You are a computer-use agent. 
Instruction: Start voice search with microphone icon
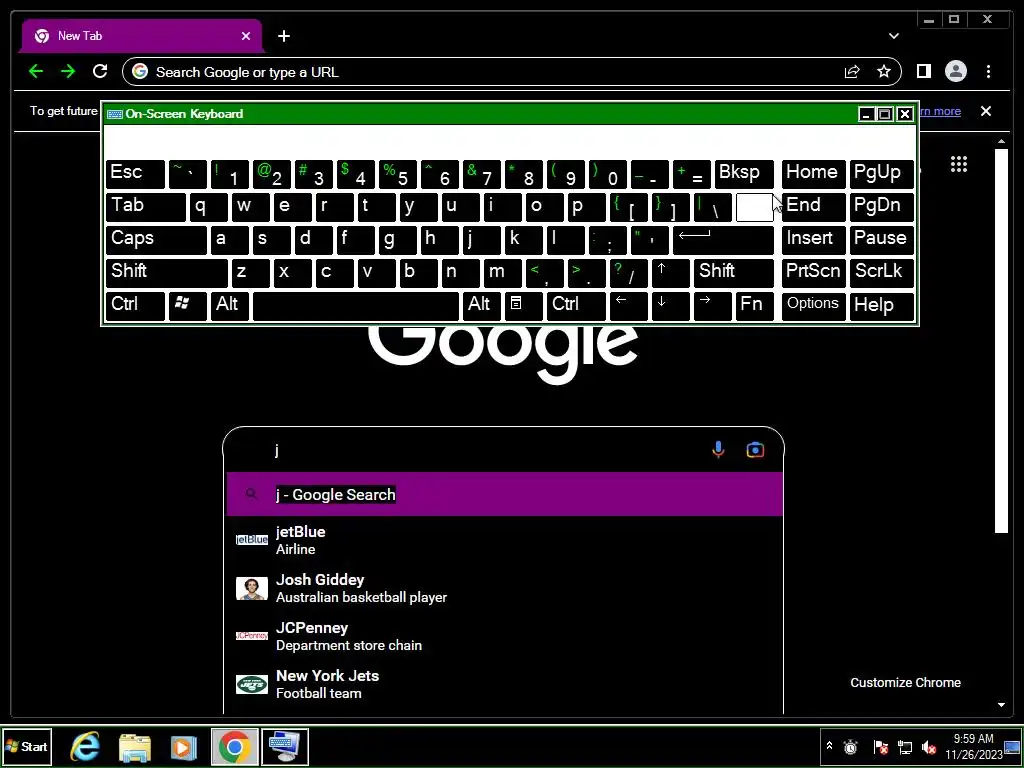[x=718, y=450]
